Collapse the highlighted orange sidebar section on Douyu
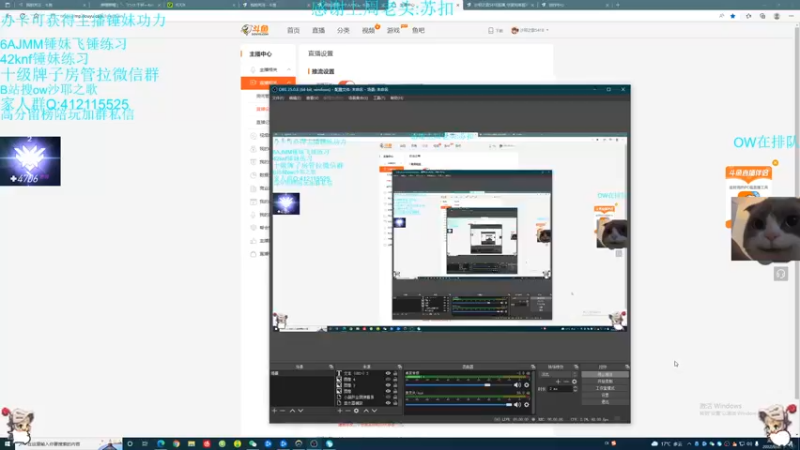 click(x=289, y=82)
